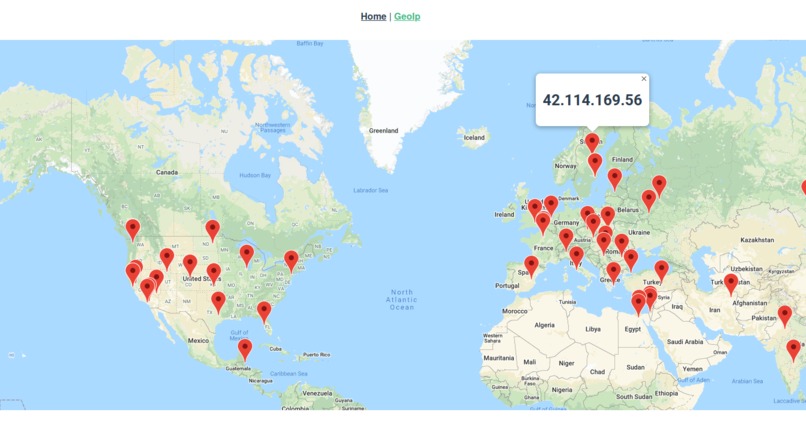
Task: Click the Labrador Sea label
Action: pyautogui.click(x=371, y=190)
